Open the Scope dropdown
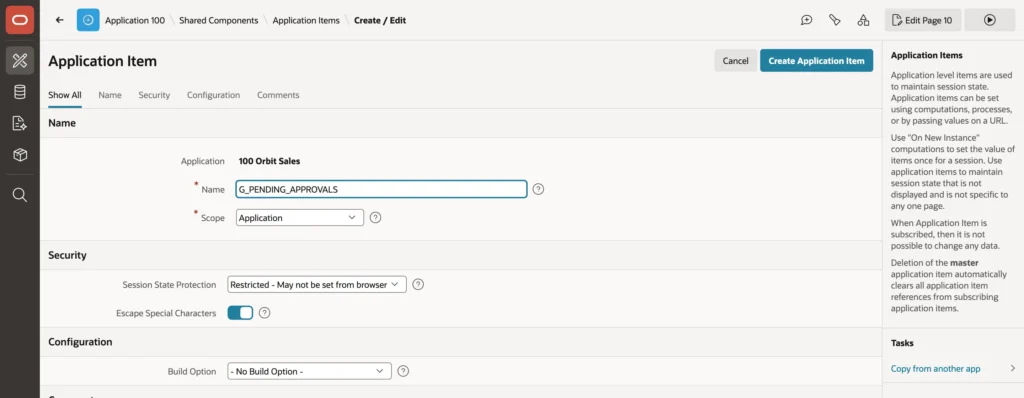 coord(300,218)
